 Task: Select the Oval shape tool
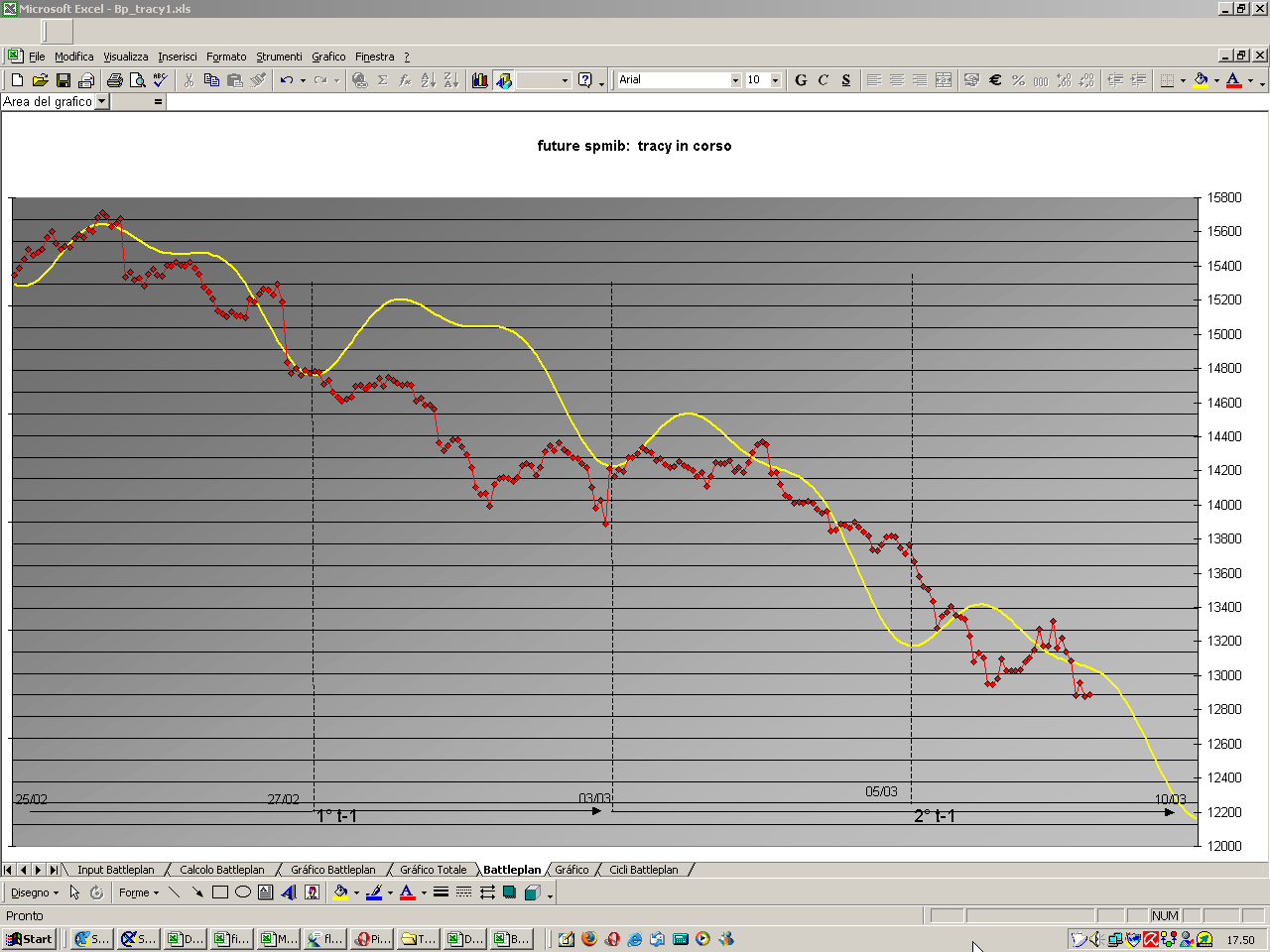pos(243,892)
